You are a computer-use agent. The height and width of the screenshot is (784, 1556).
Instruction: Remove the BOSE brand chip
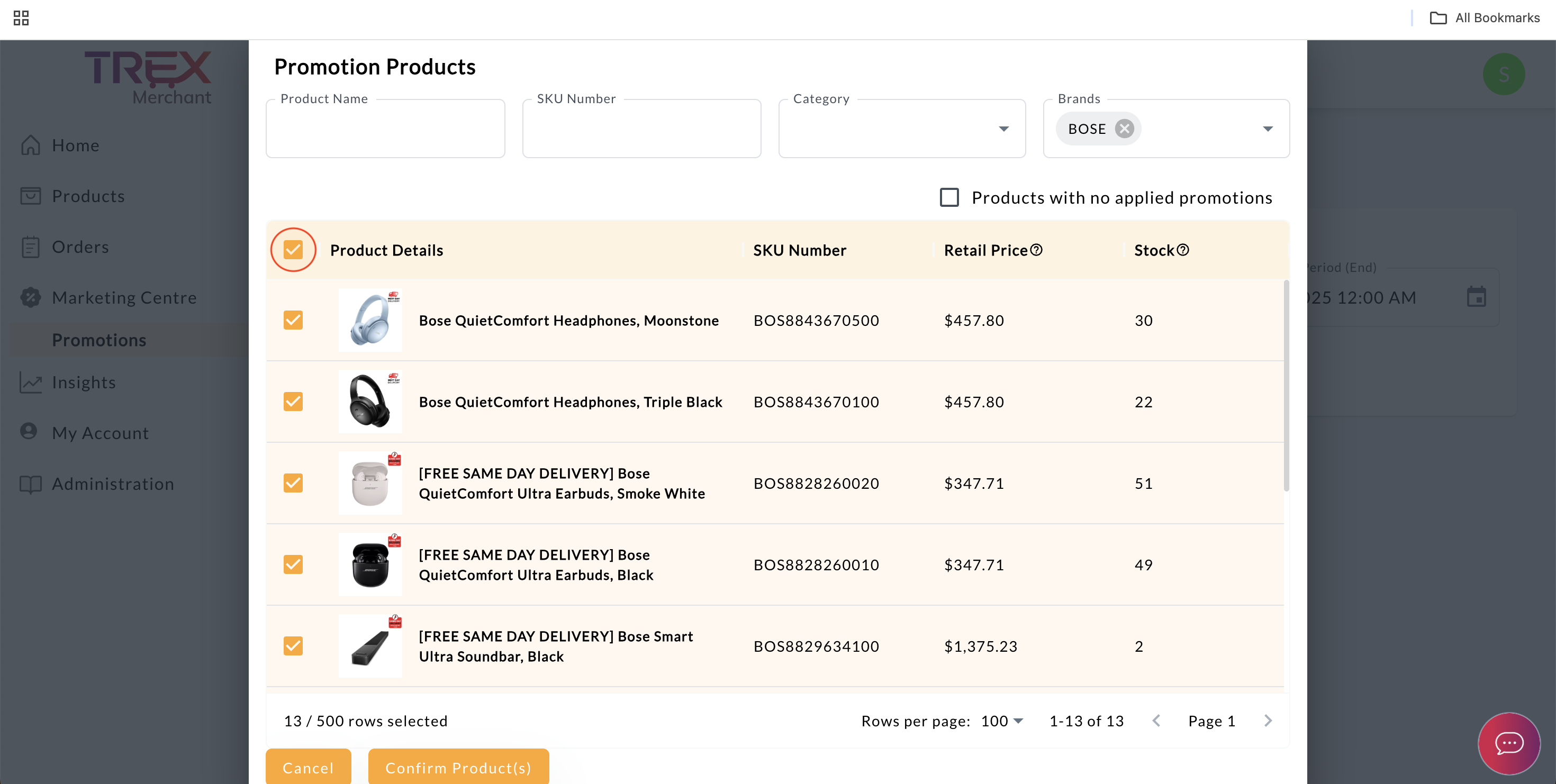pyautogui.click(x=1124, y=129)
